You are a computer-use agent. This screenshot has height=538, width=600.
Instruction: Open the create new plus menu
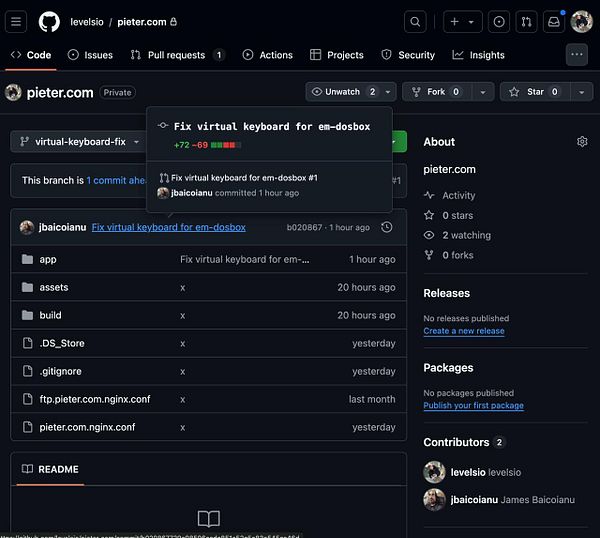click(462, 22)
